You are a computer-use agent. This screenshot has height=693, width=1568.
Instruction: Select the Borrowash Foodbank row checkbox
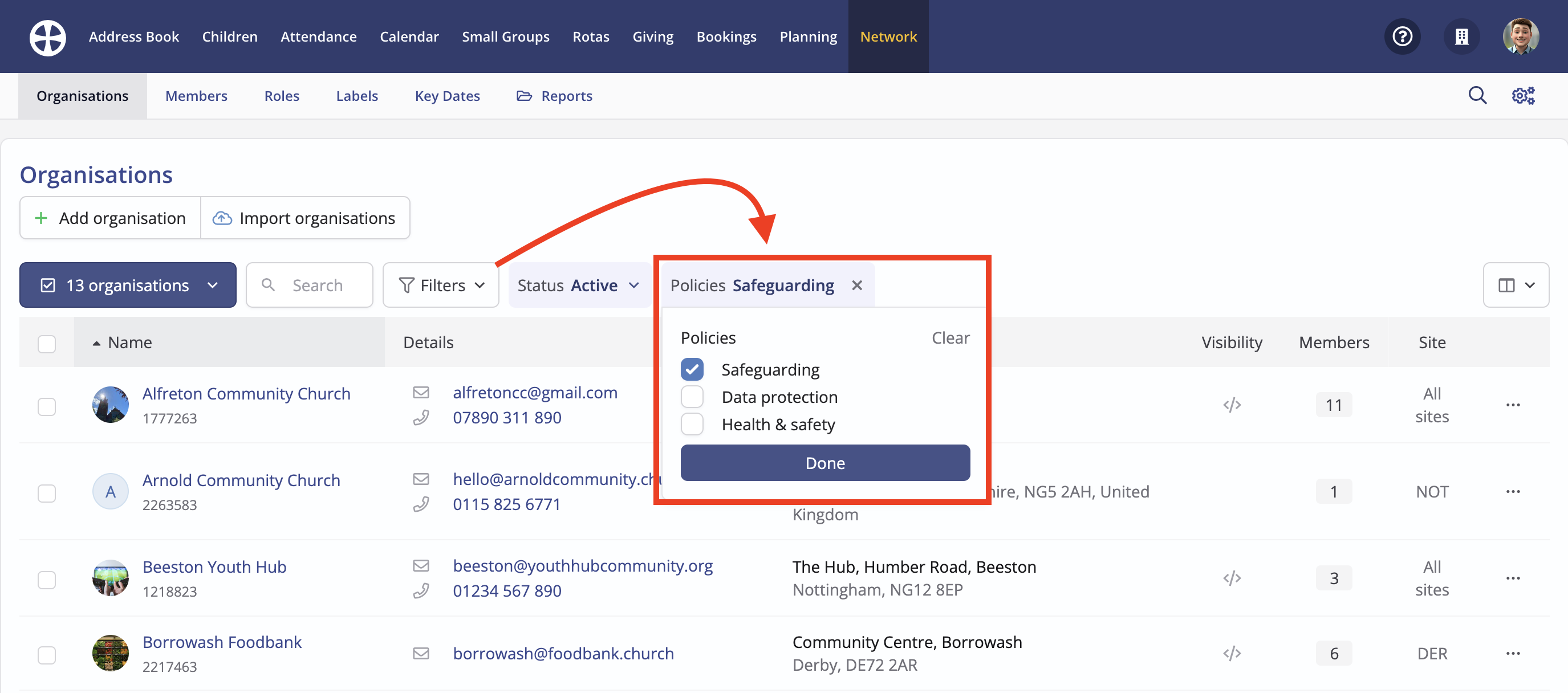tap(47, 655)
